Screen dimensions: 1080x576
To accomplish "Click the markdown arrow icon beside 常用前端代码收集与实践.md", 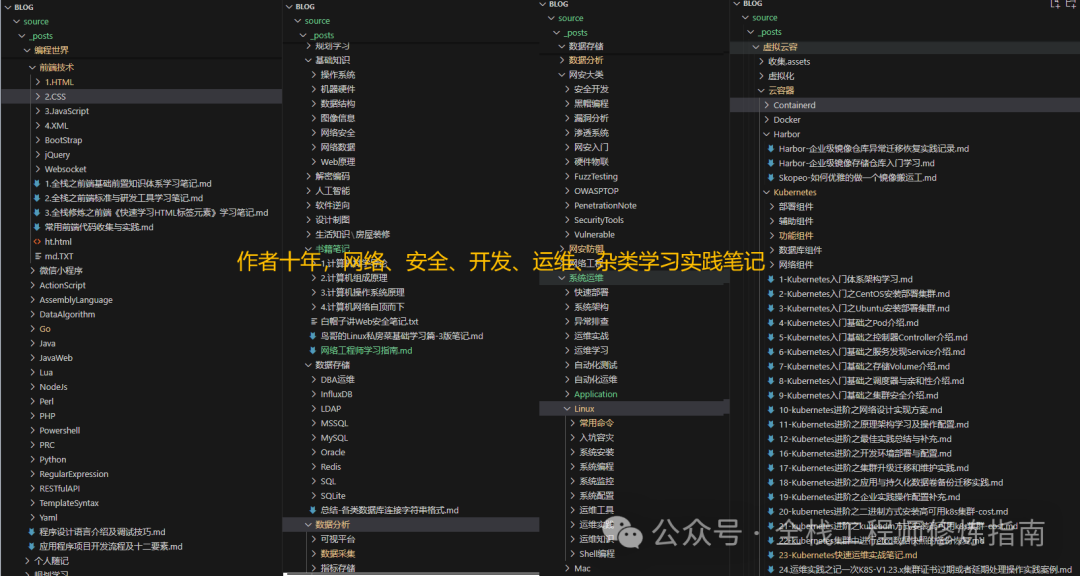I will tap(36, 227).
